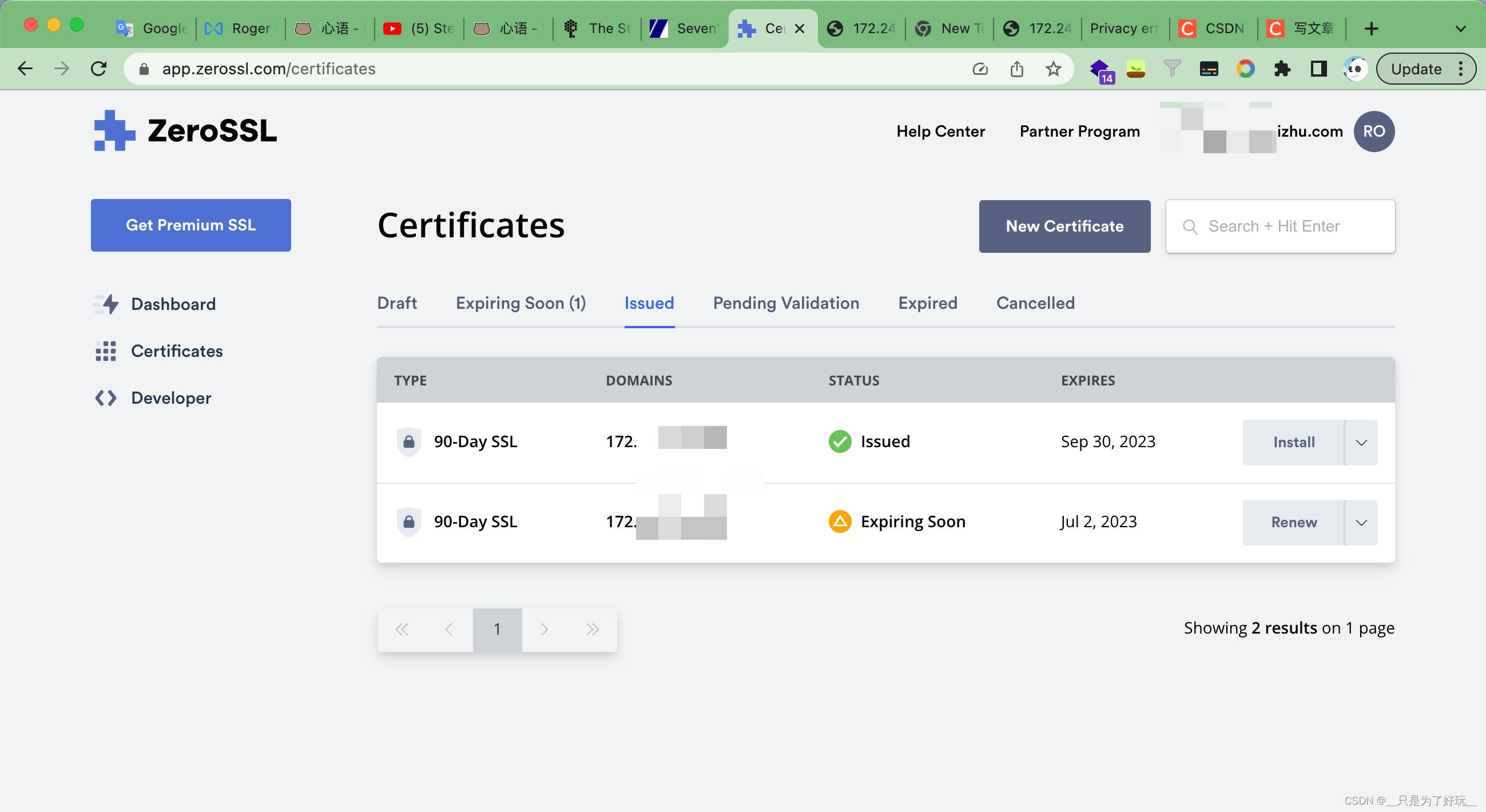This screenshot has width=1486, height=812.
Task: Click Renew for Jul 2 certificate
Action: pos(1293,523)
